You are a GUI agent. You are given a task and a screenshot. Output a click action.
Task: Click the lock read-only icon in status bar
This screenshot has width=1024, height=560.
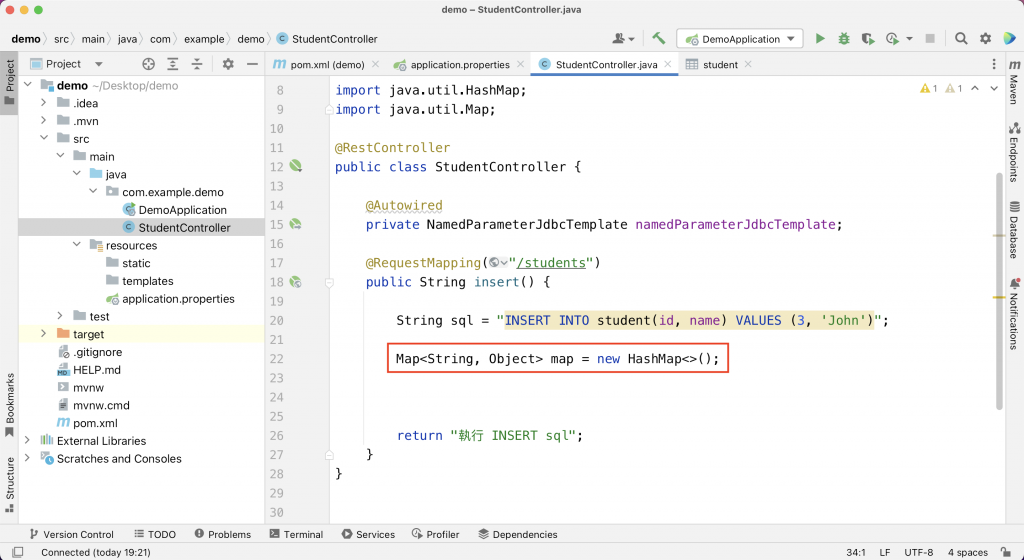pyautogui.click(x=1006, y=552)
